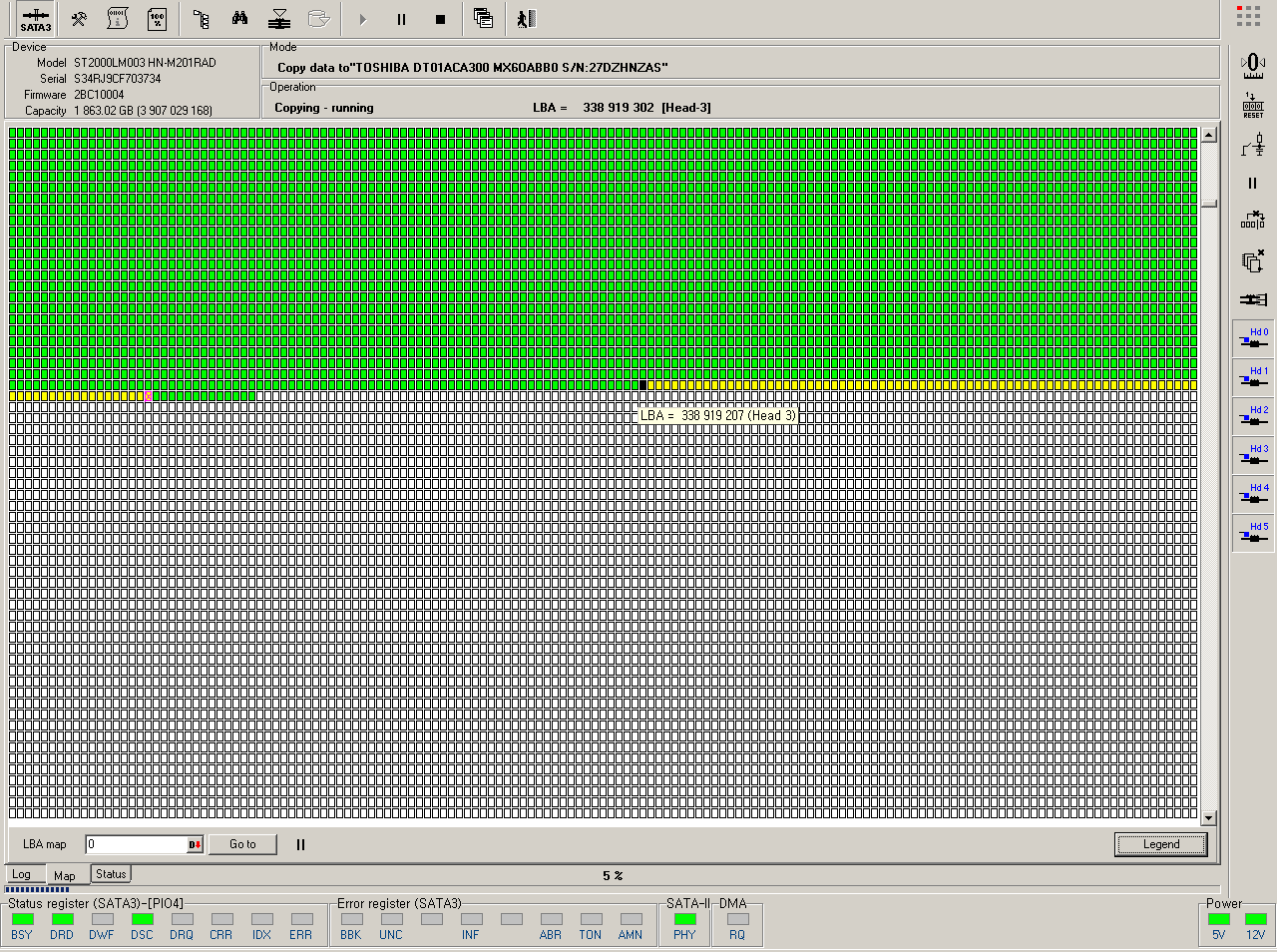The width and height of the screenshot is (1277, 952).
Task: Toggle head Hd 3 button
Action: (1253, 454)
